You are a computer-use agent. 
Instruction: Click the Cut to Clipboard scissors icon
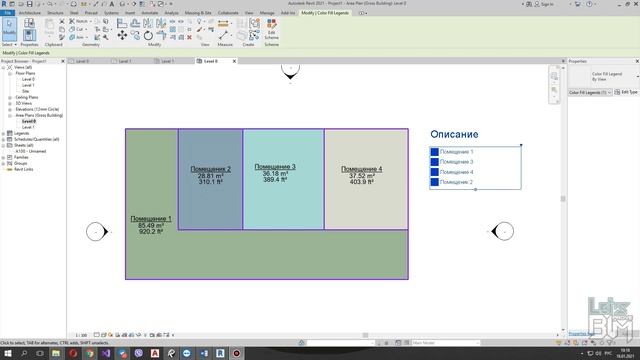(62, 21)
